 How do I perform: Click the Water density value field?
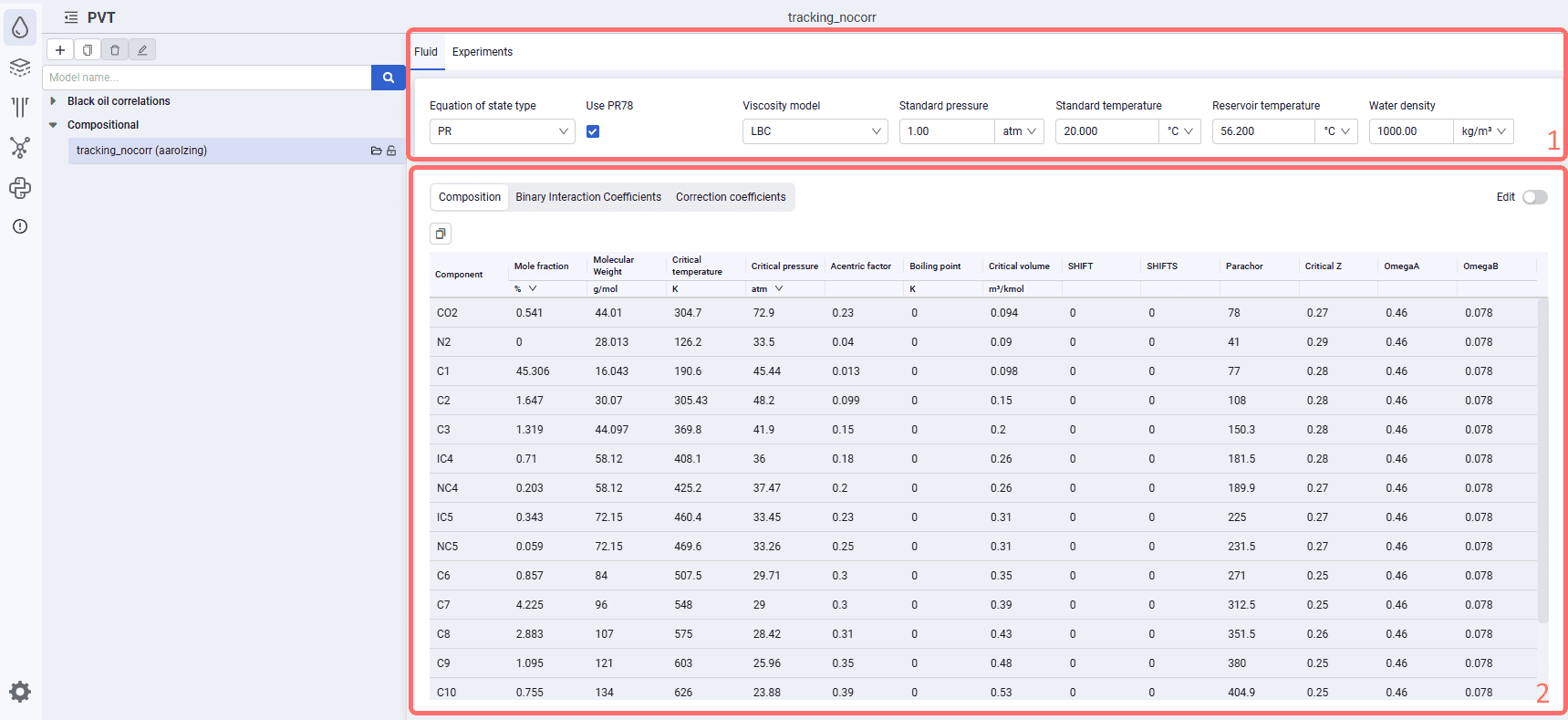pos(1411,131)
